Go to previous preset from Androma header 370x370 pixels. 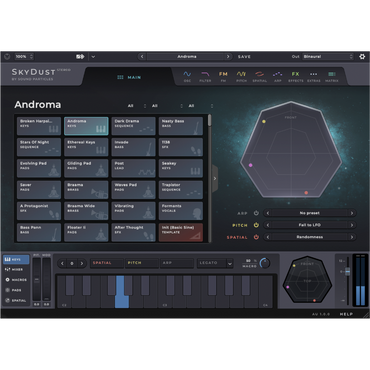click(142, 57)
